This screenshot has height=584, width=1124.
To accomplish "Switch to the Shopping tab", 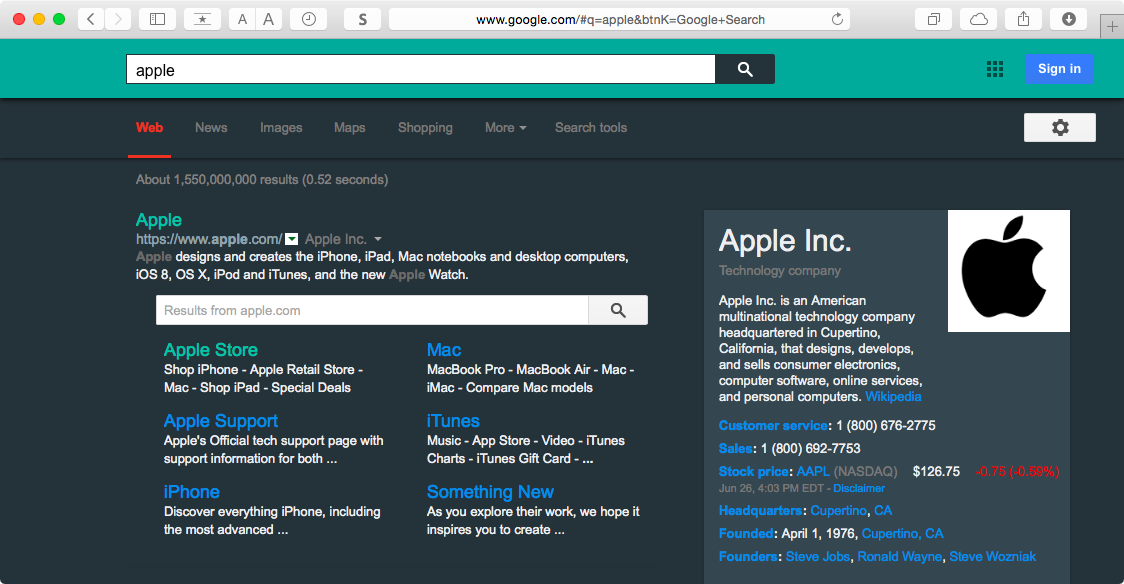I will point(425,128).
